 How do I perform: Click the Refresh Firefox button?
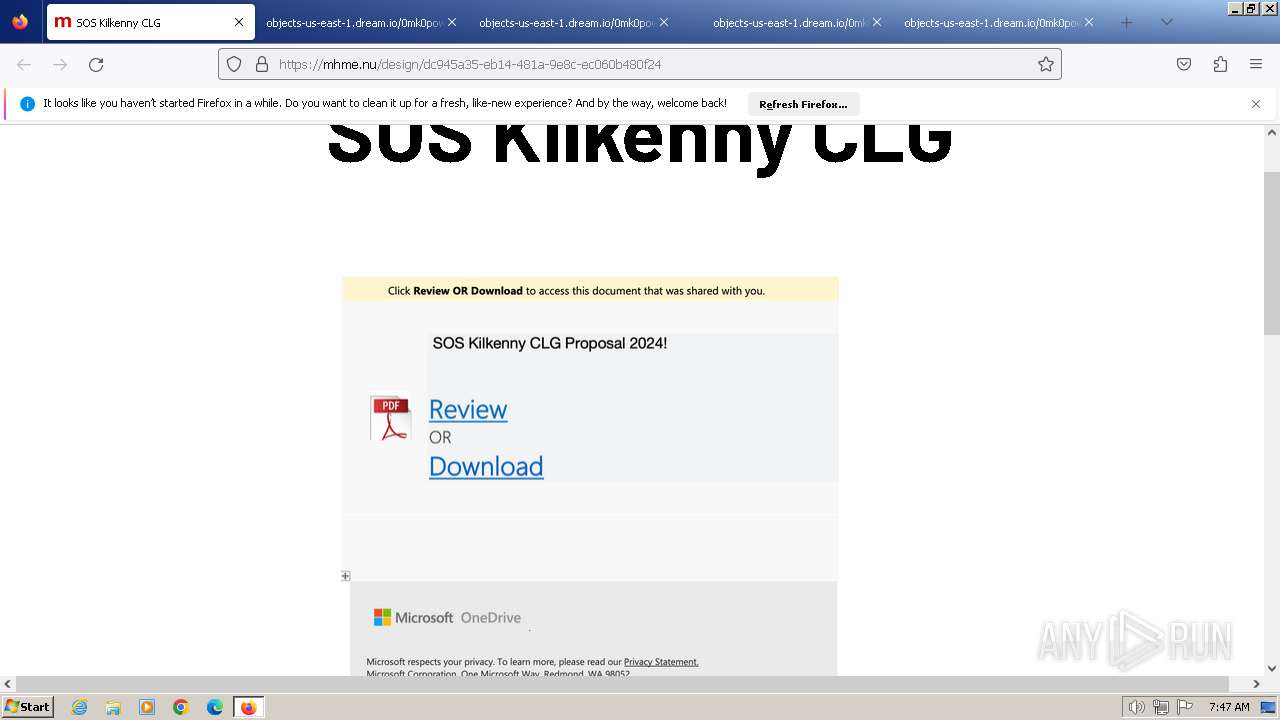[x=803, y=104]
